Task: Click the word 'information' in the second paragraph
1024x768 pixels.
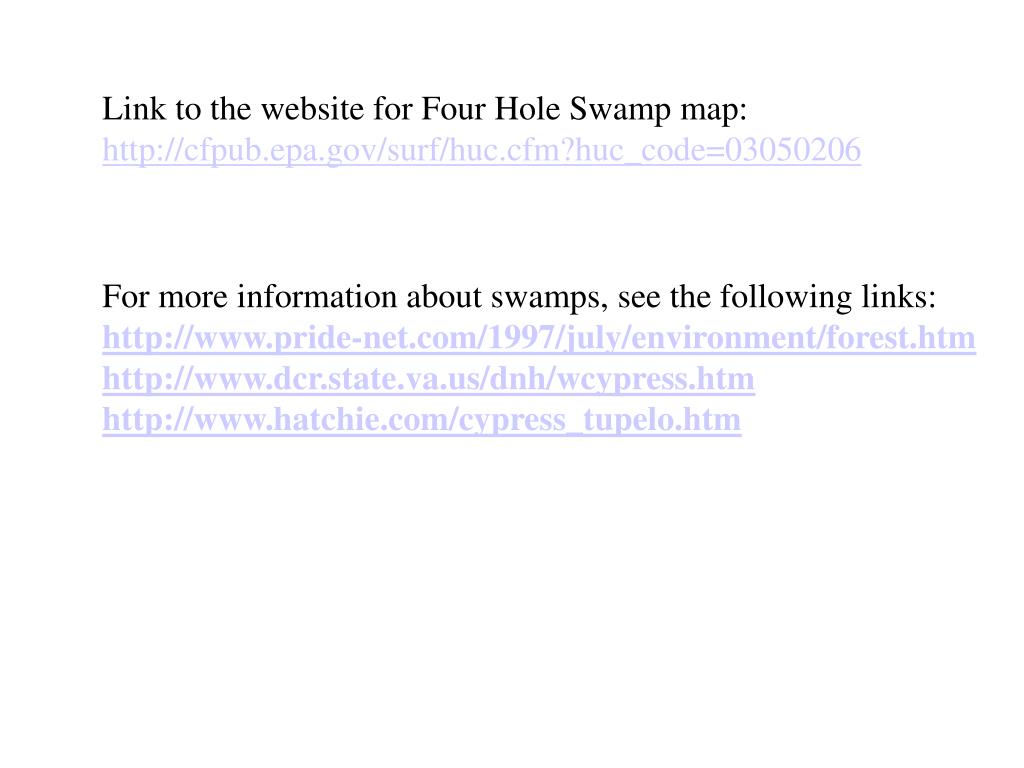Action: [317, 297]
